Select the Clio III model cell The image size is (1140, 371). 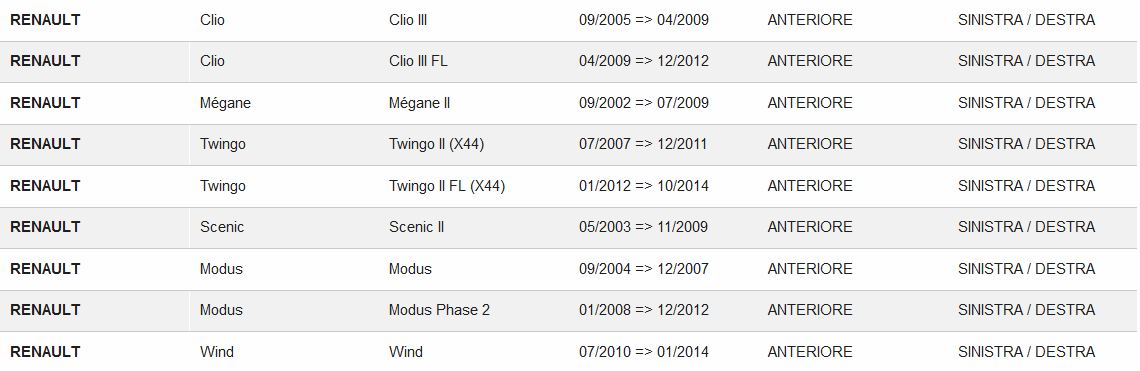tap(408, 20)
